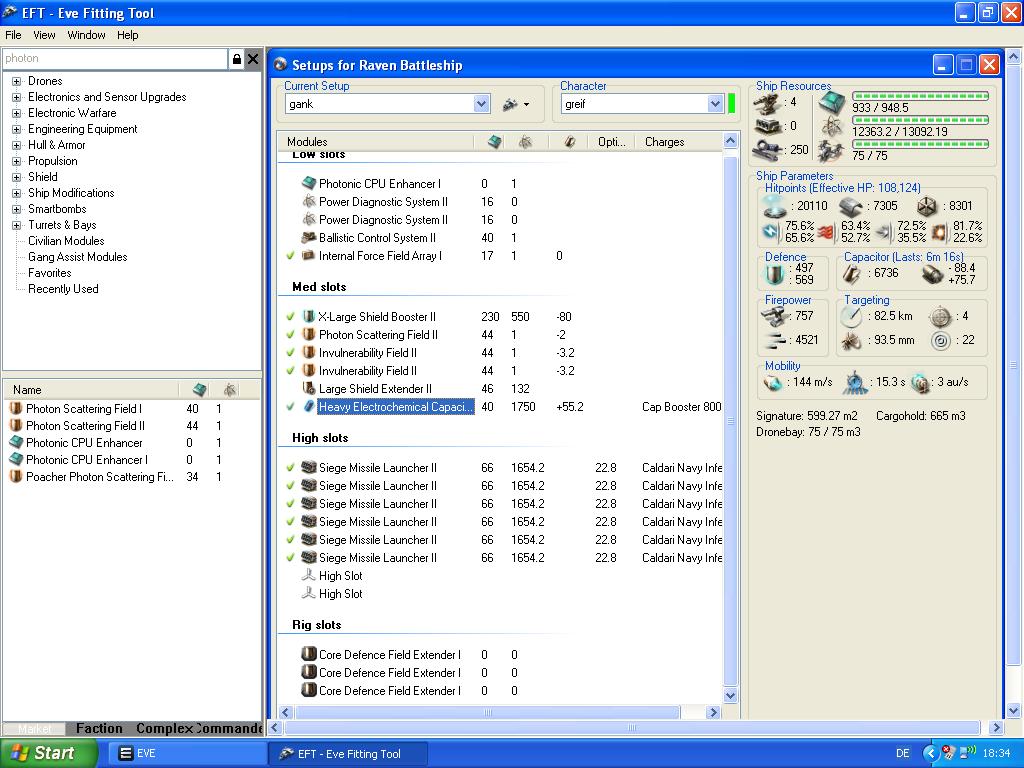Click the Windows Start button
1024x768 pixels.
(x=48, y=753)
